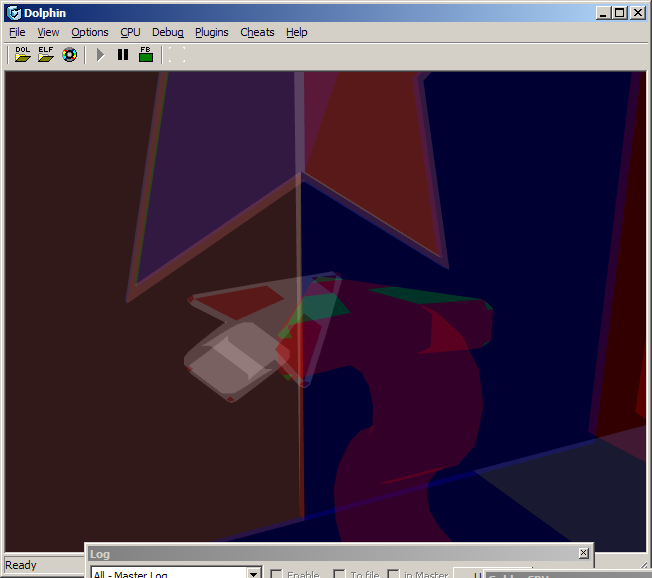Open the Options menu
This screenshot has width=652, height=578.
point(89,32)
